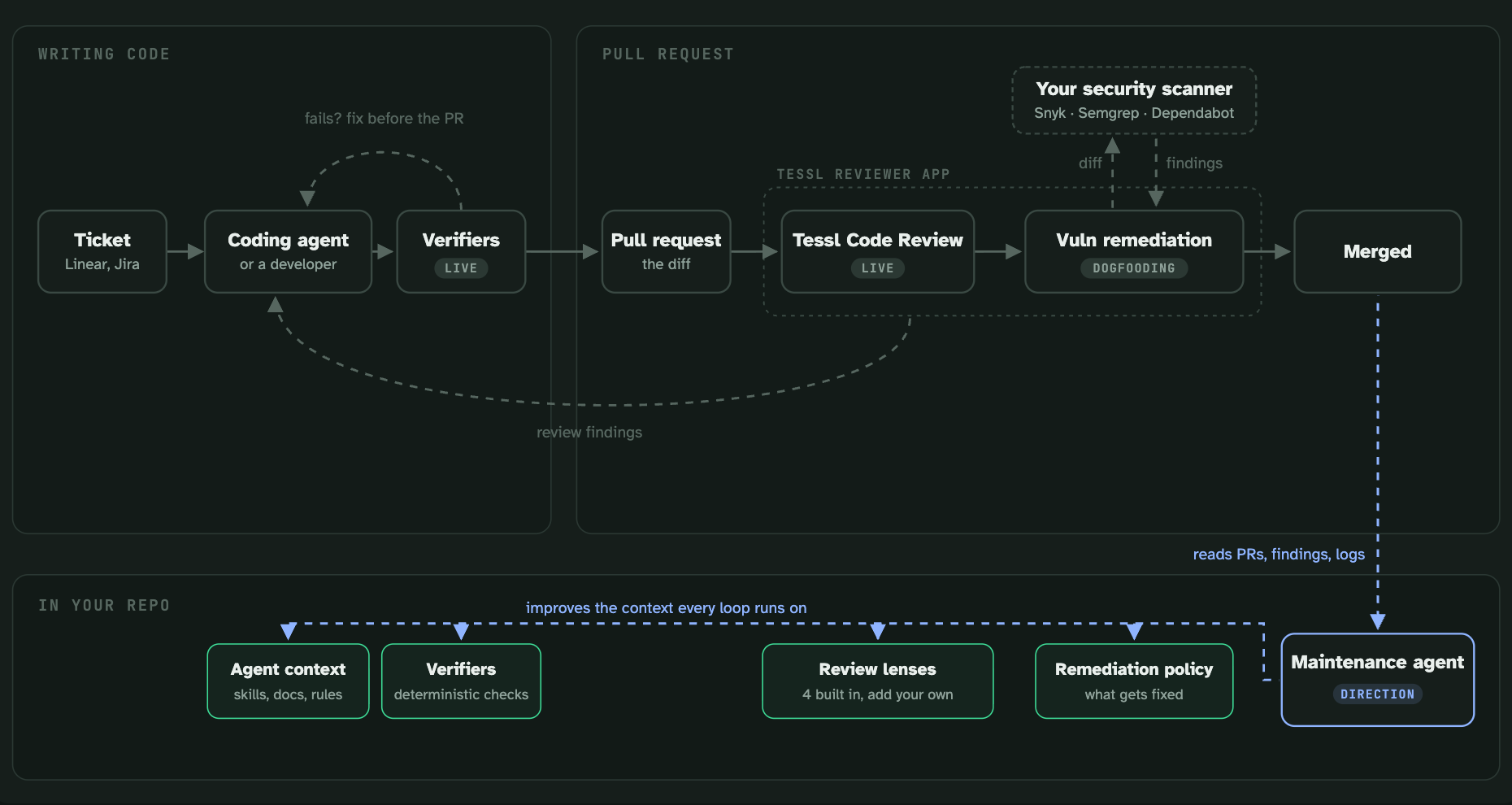Click the Your security scanner box

[x=1134, y=100]
